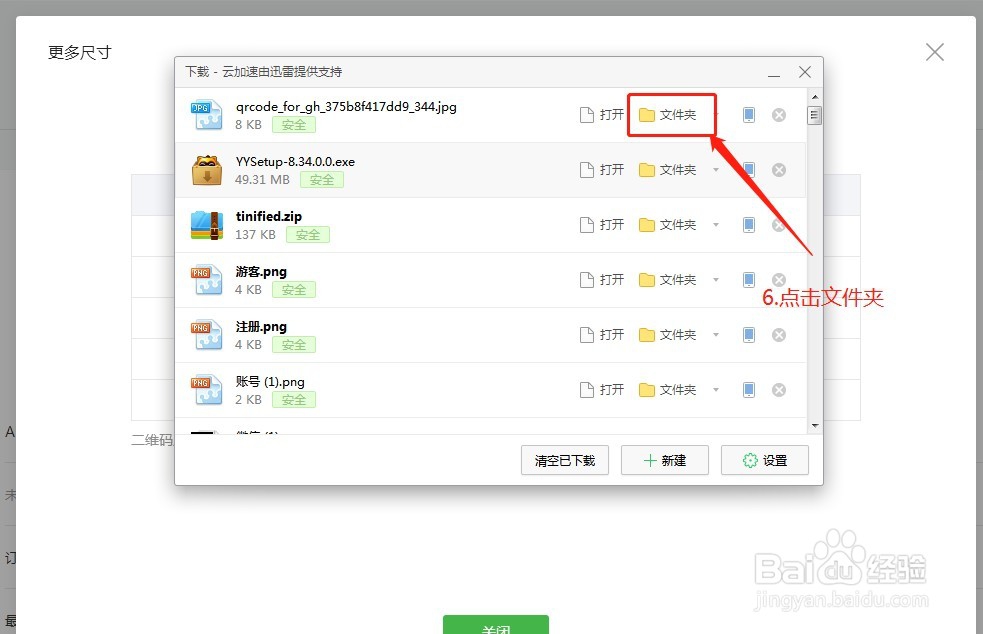Click the 安全 safety badge on the YYSetup row
The height and width of the screenshot is (634, 983).
point(321,179)
